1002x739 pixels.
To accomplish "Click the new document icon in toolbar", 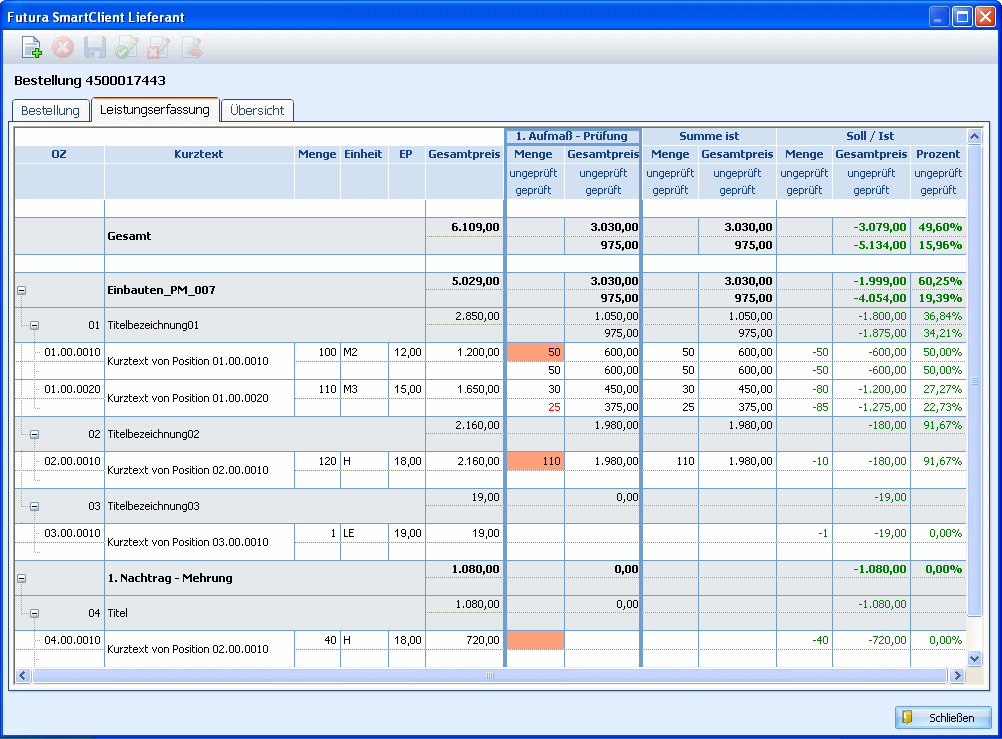I will (32, 47).
